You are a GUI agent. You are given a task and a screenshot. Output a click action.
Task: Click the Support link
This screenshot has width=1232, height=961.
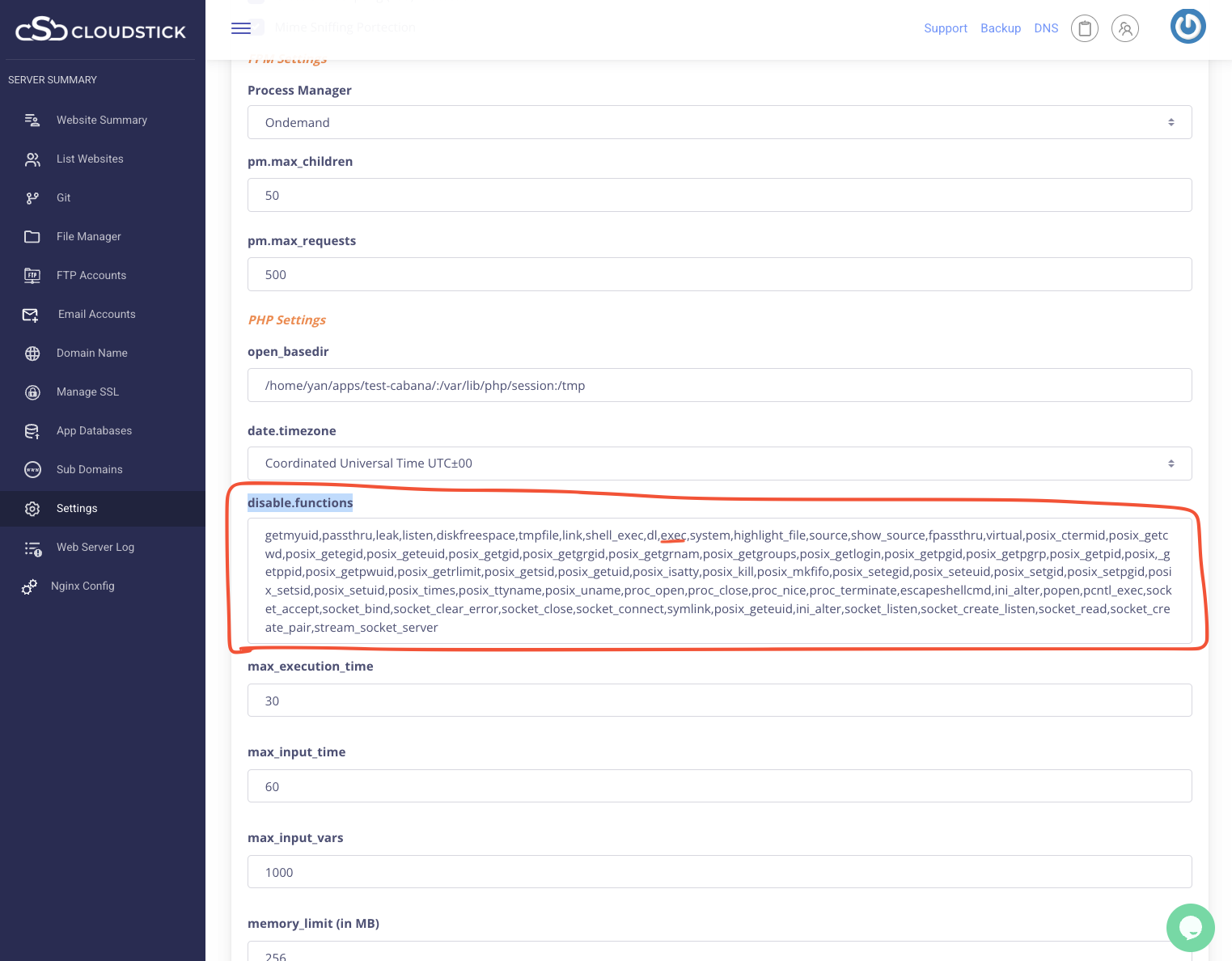click(x=945, y=28)
